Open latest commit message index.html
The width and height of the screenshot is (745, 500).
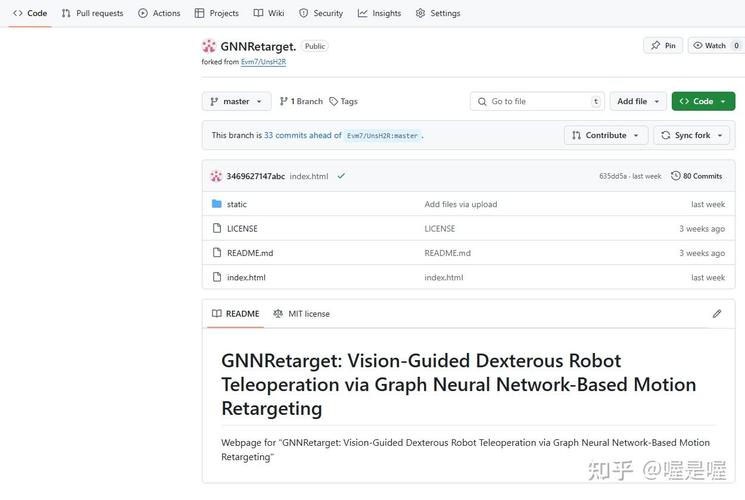(309, 176)
